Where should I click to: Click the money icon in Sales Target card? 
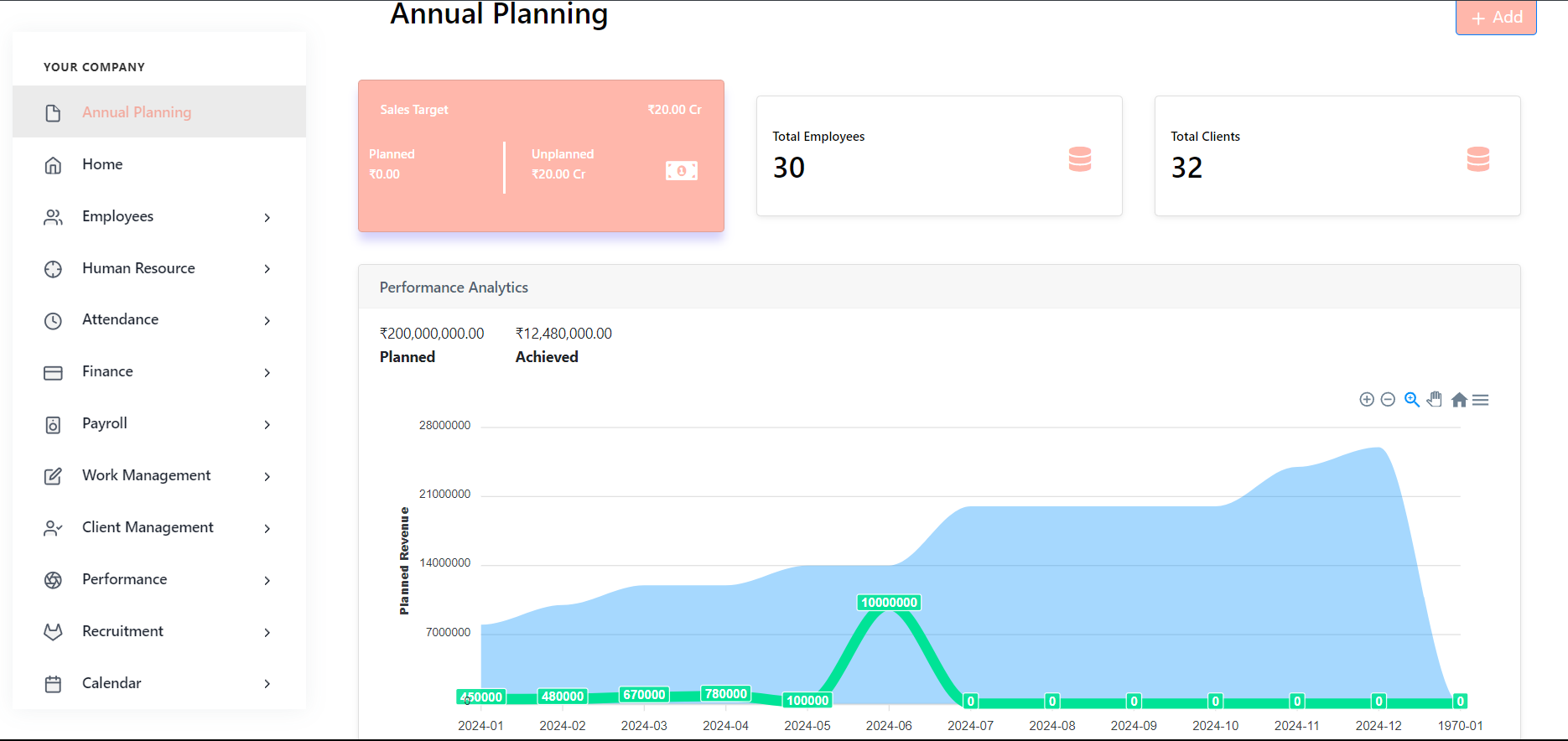coord(682,171)
